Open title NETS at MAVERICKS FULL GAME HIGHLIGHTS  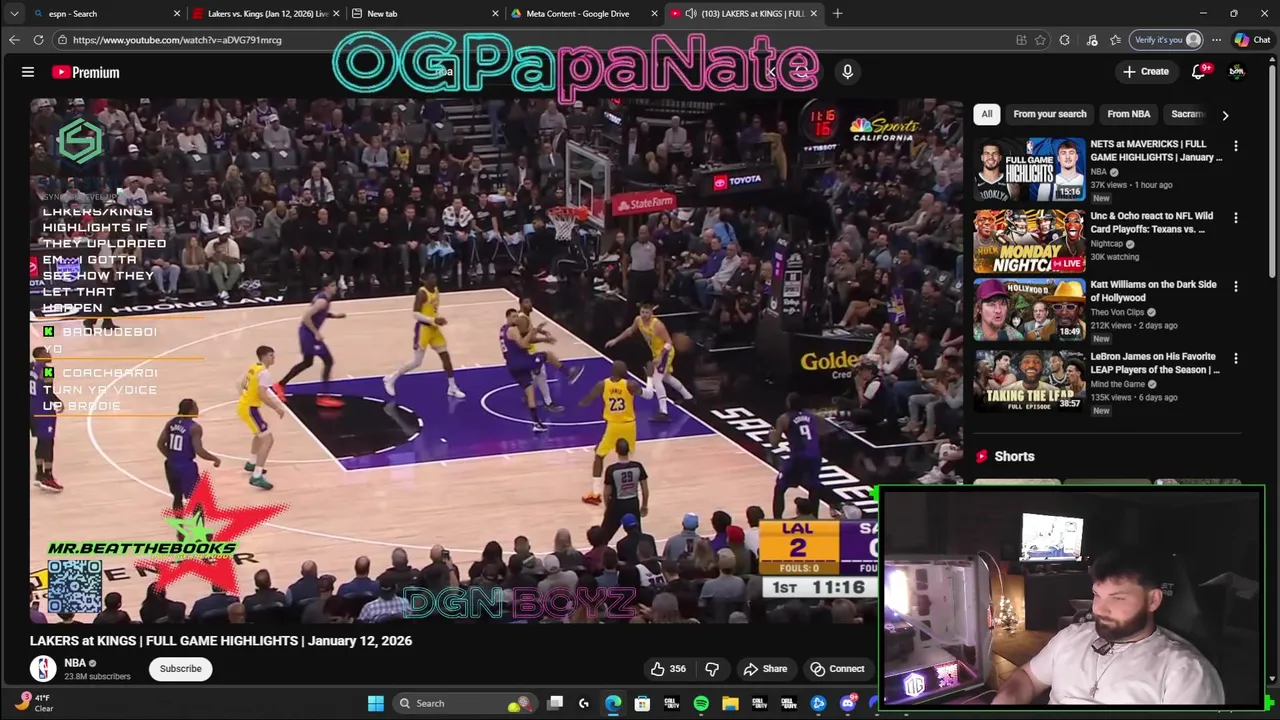(1156, 150)
